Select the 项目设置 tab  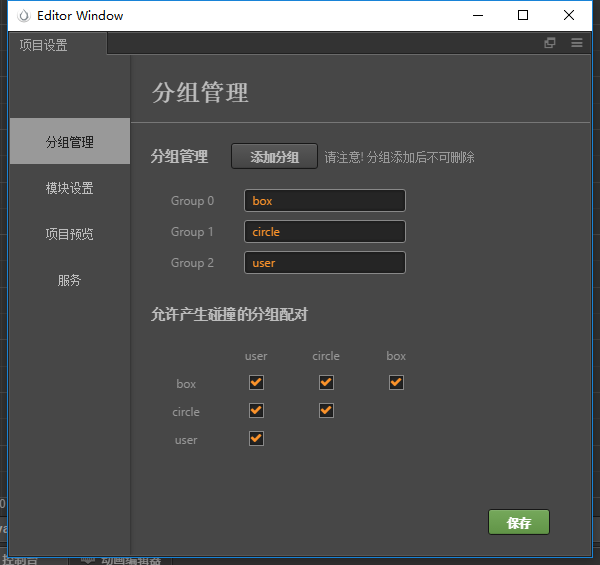[57, 44]
